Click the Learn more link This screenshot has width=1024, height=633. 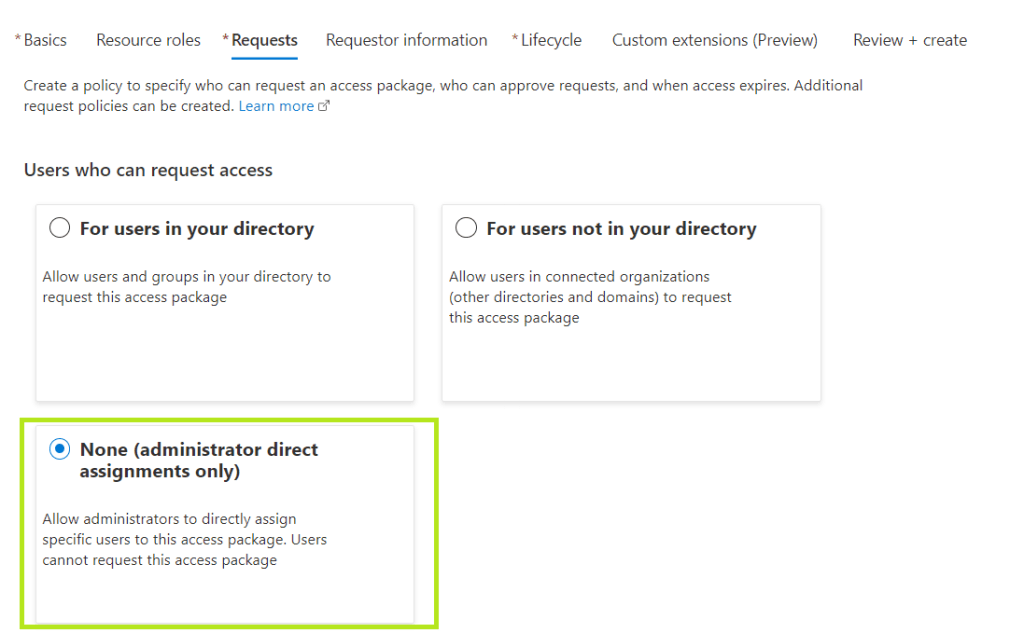click(x=276, y=106)
